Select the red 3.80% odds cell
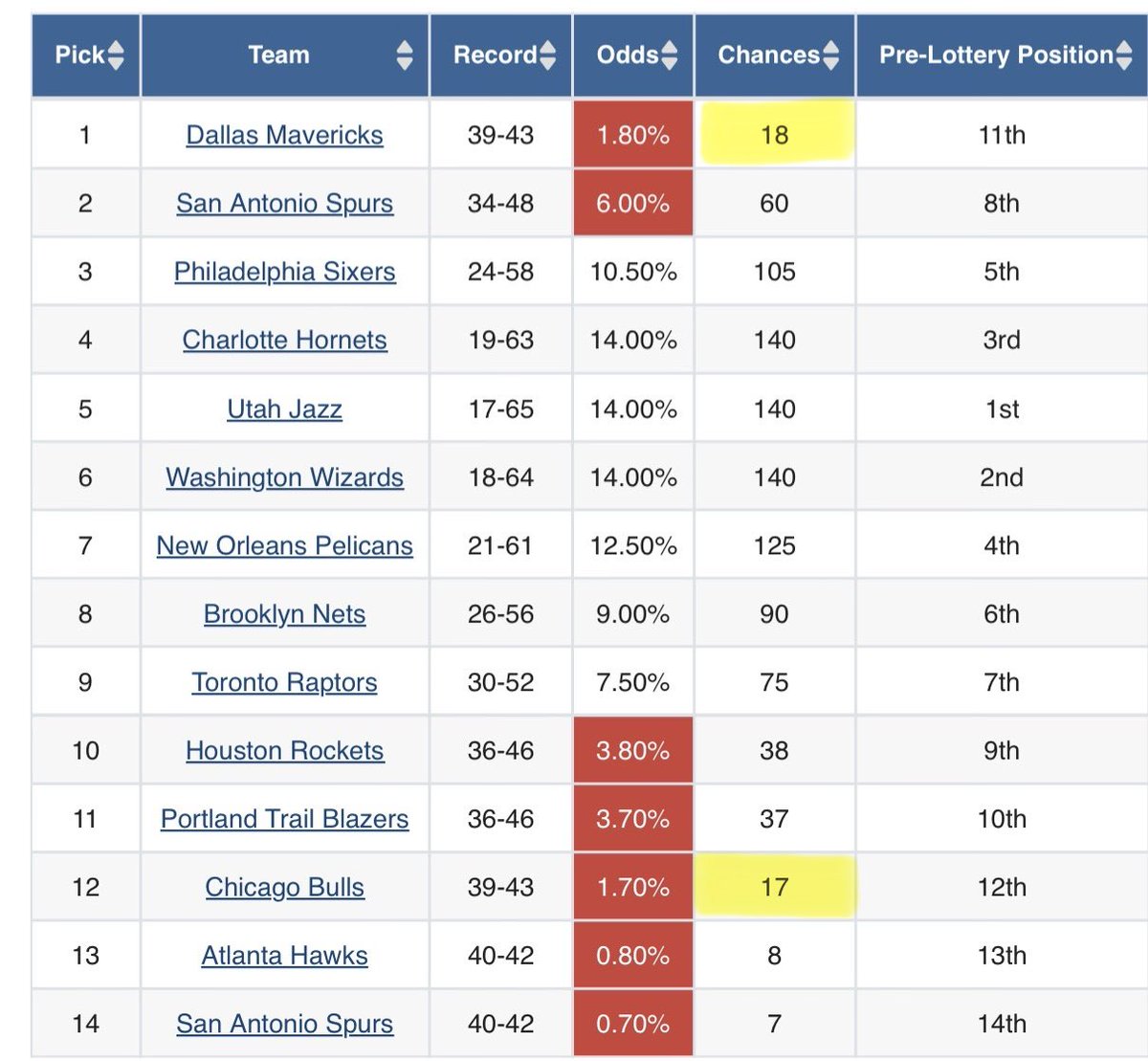This screenshot has width=1148, height=1061. (633, 750)
